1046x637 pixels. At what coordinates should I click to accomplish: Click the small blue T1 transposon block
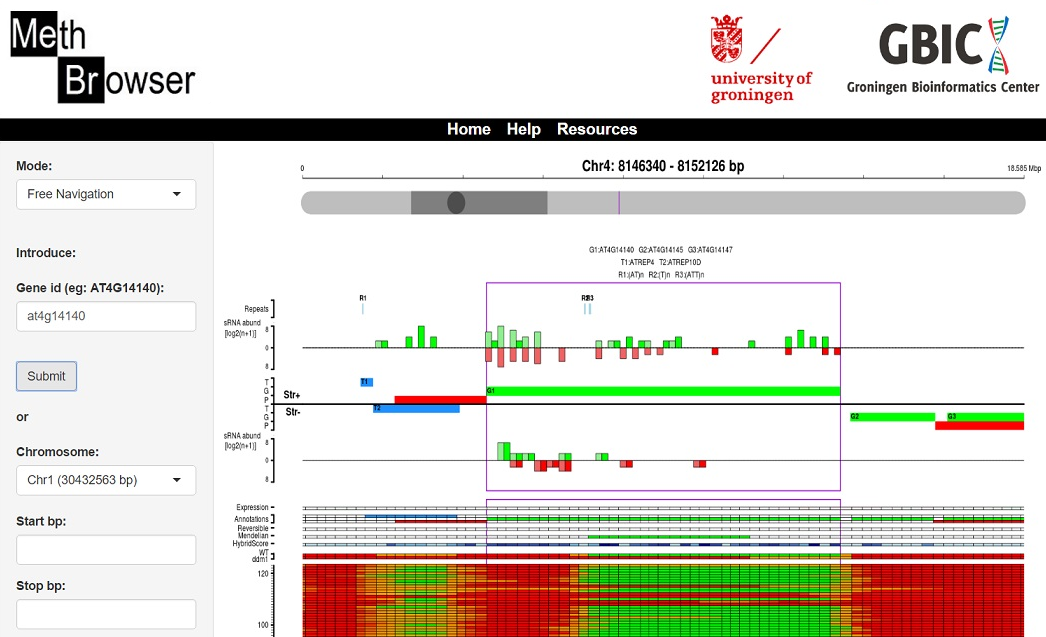(x=366, y=382)
